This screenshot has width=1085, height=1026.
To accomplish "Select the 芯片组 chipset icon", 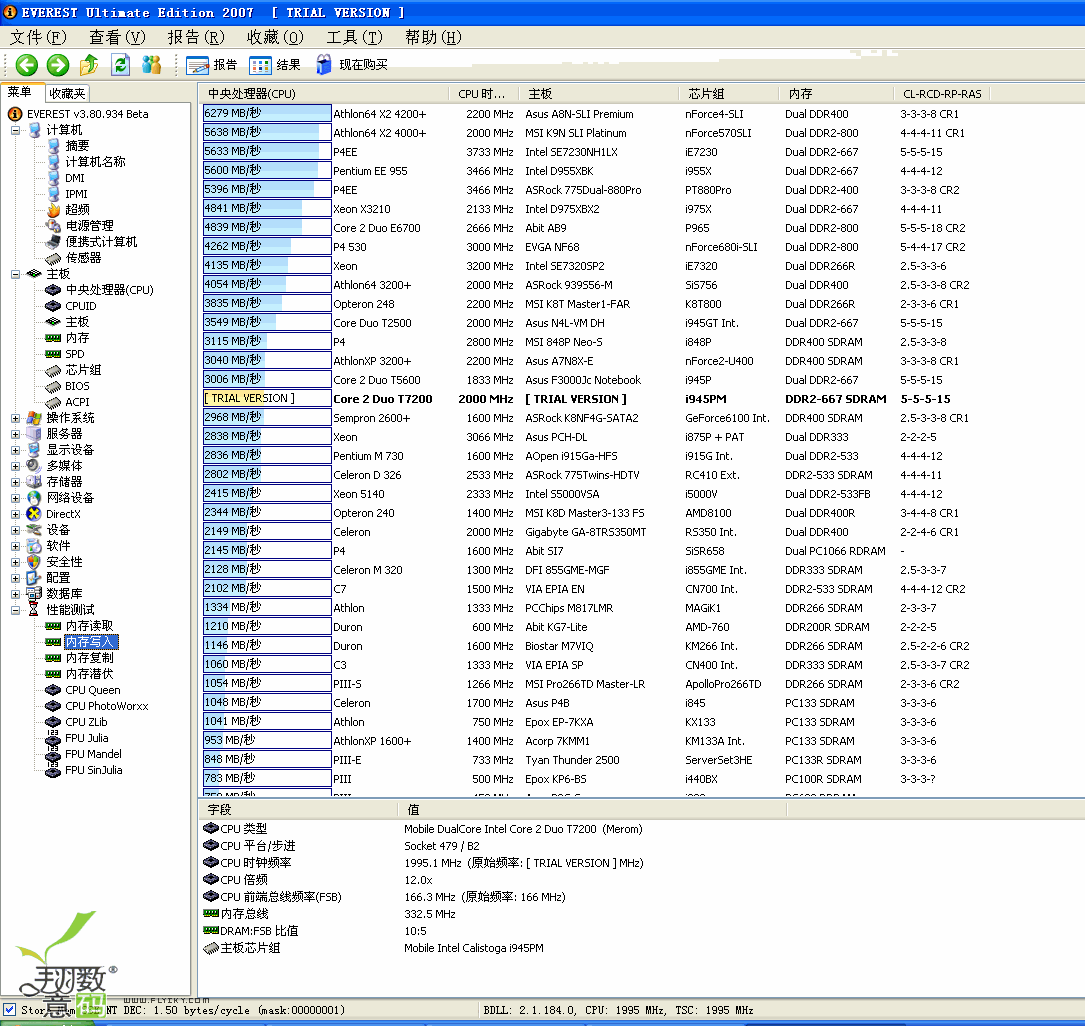I will coord(53,370).
